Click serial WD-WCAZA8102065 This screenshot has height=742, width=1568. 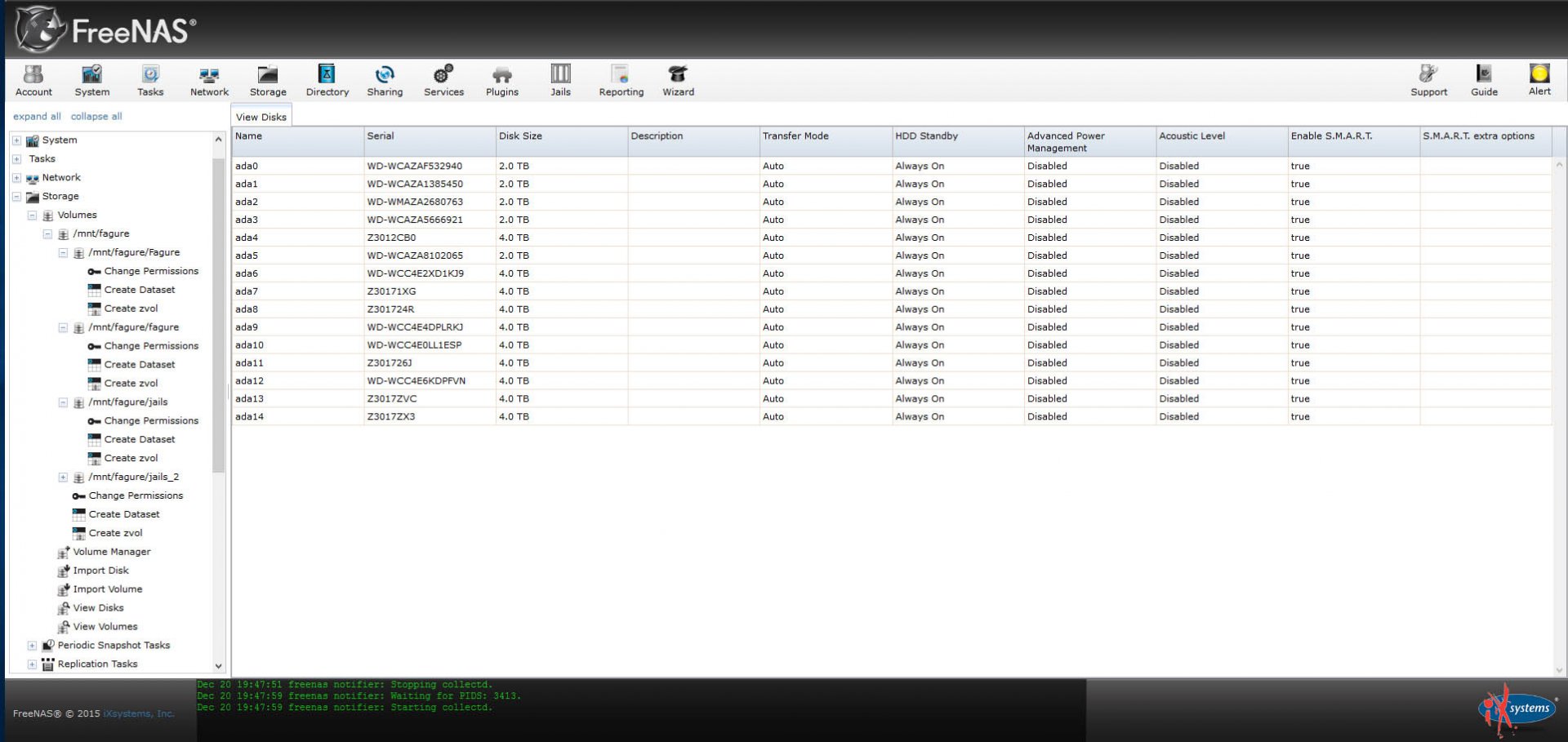click(x=415, y=255)
